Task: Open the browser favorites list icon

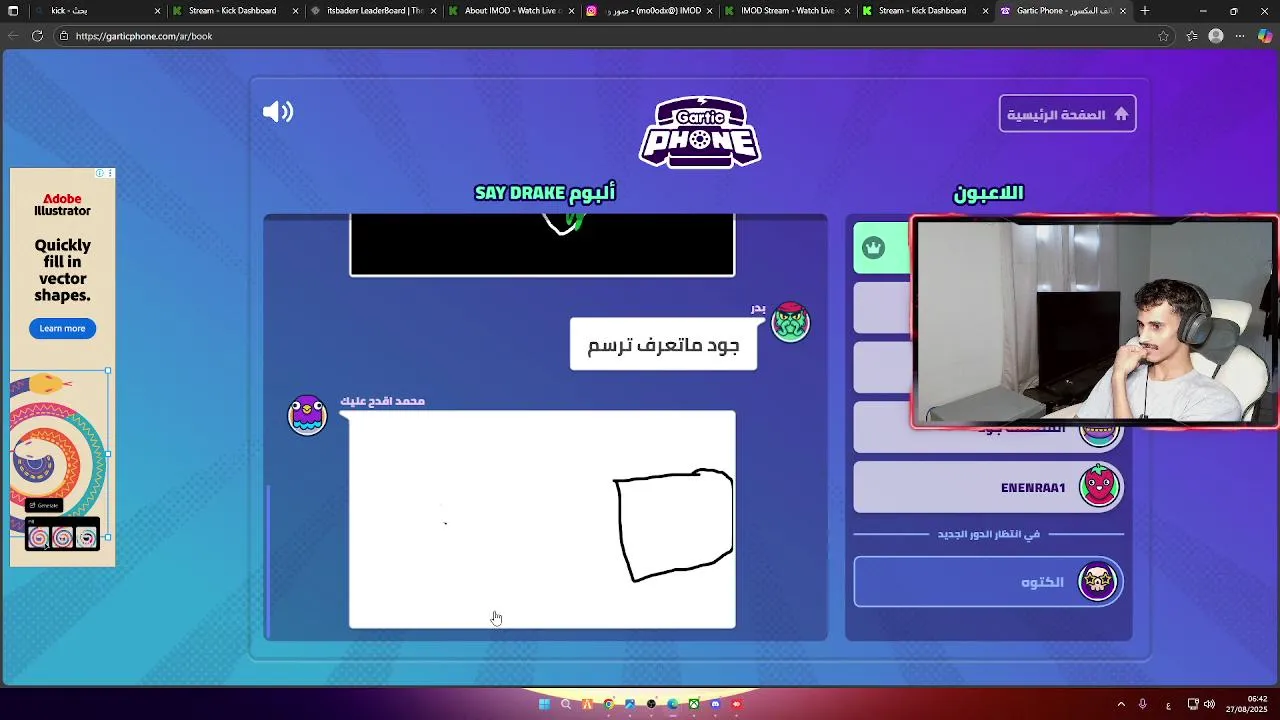Action: (x=1192, y=36)
